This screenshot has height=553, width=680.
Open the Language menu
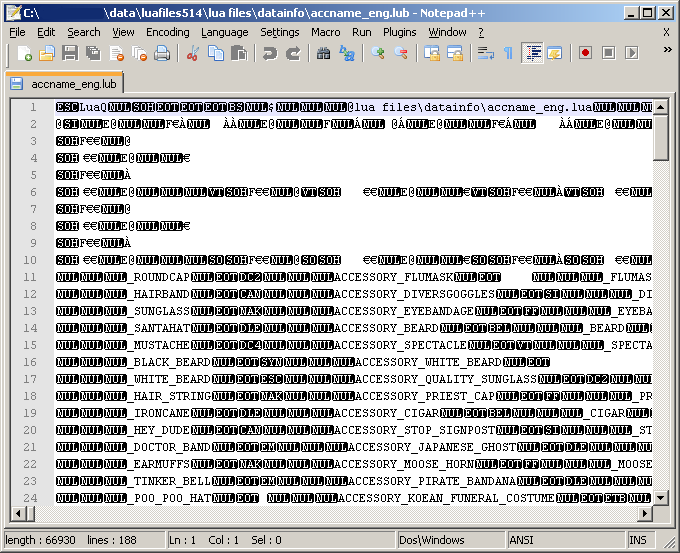(224, 32)
